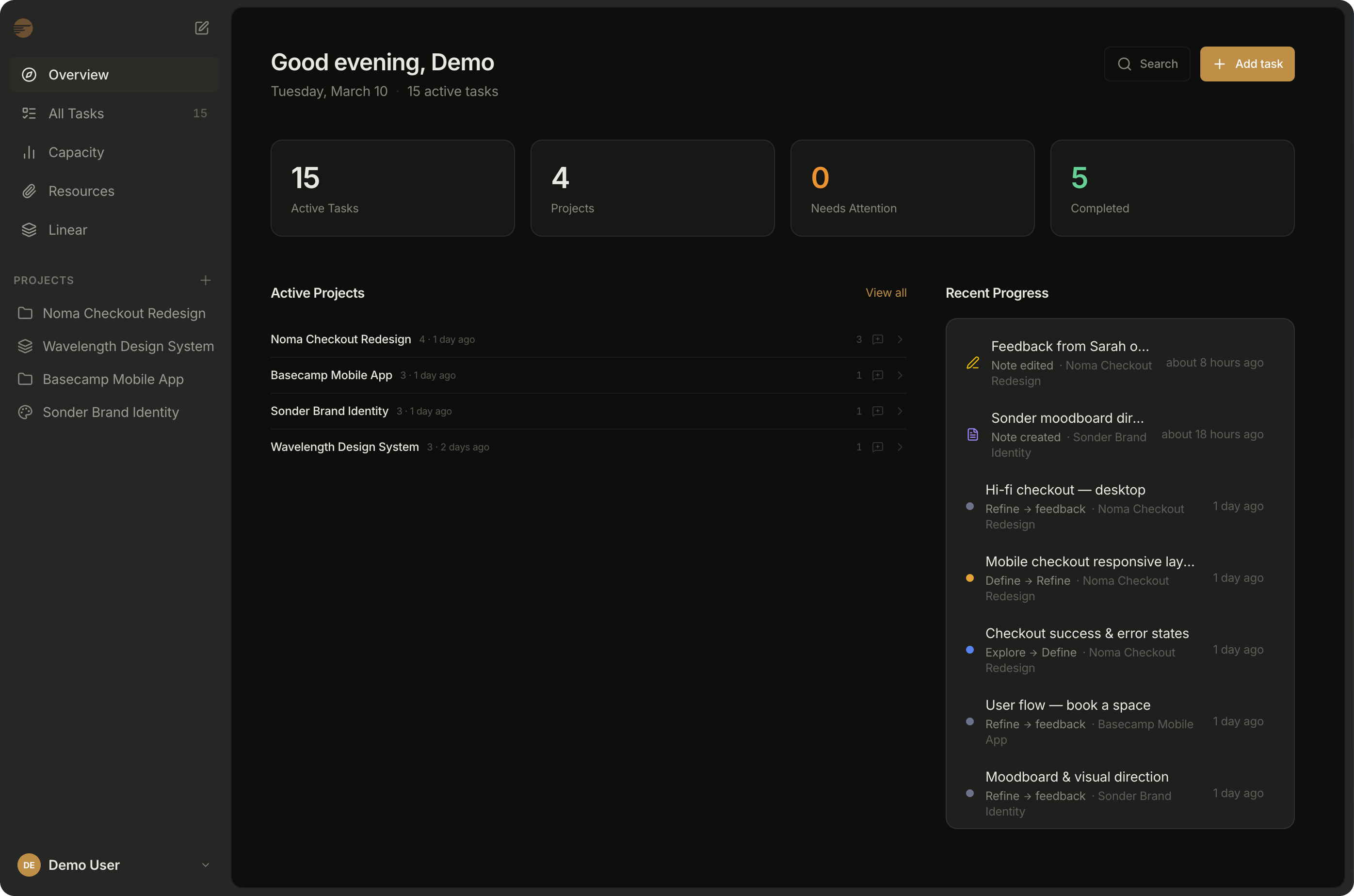1354x896 pixels.
Task: Click the app logo in the sidebar
Action: coord(23,28)
